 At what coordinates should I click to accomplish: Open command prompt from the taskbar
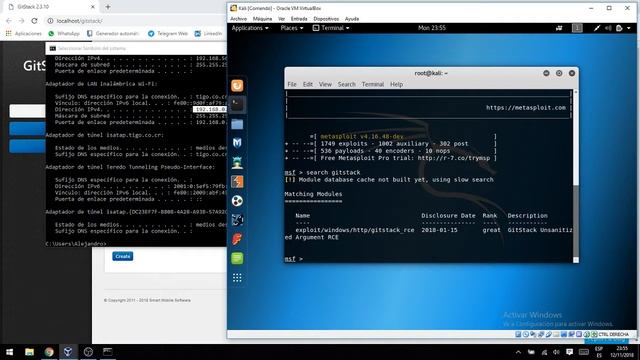click(107, 352)
